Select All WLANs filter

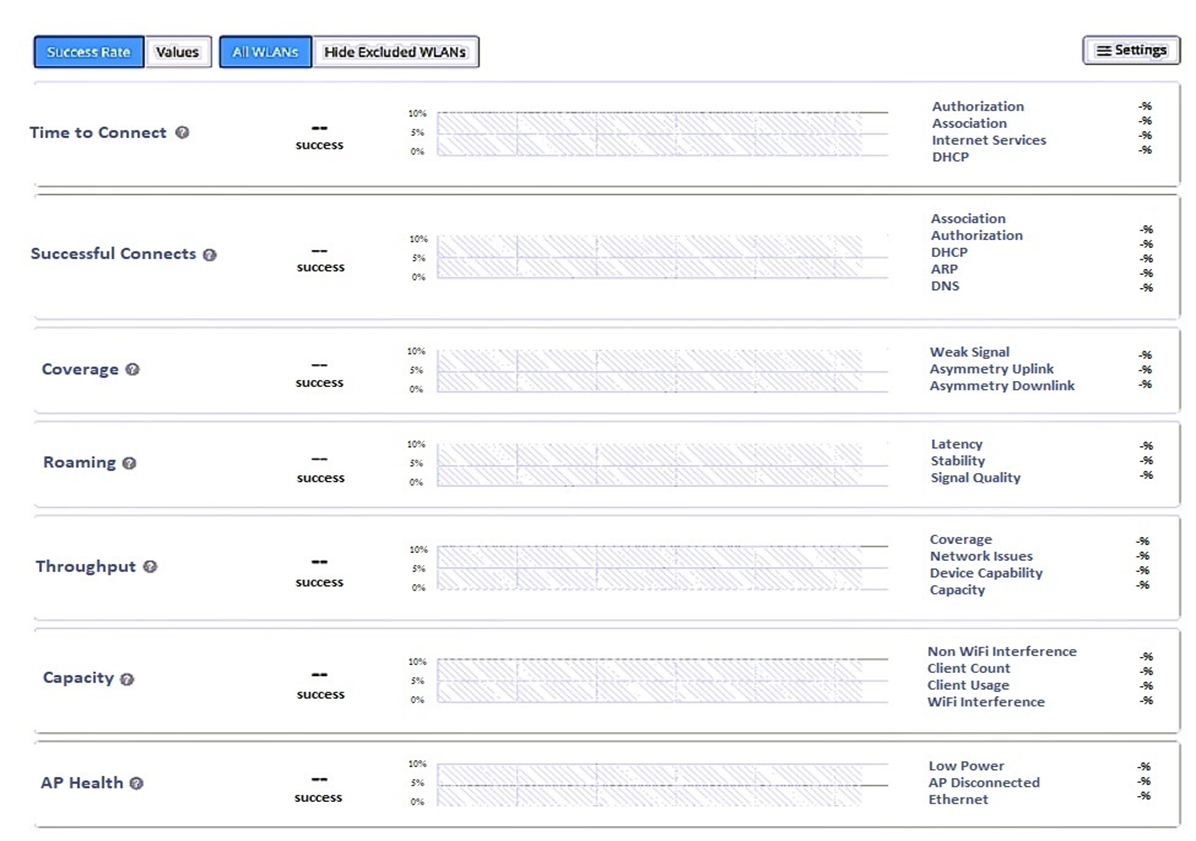point(265,52)
